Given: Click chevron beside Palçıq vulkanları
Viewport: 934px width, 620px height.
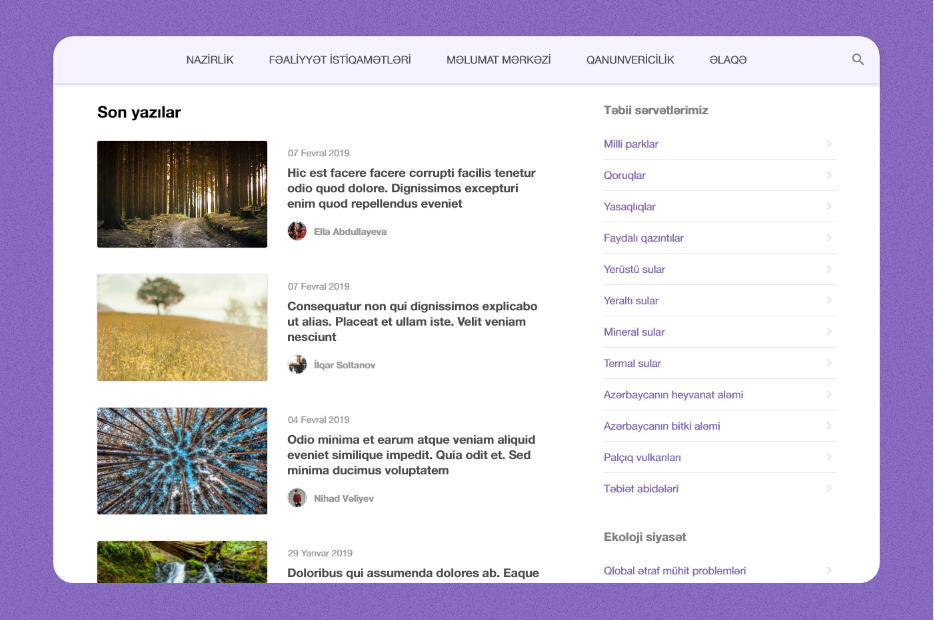Looking at the screenshot, I should coord(829,457).
